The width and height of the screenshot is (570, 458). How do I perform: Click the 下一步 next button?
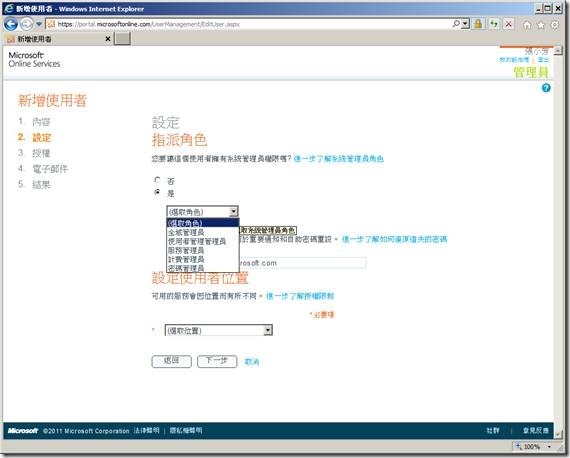[x=217, y=361]
